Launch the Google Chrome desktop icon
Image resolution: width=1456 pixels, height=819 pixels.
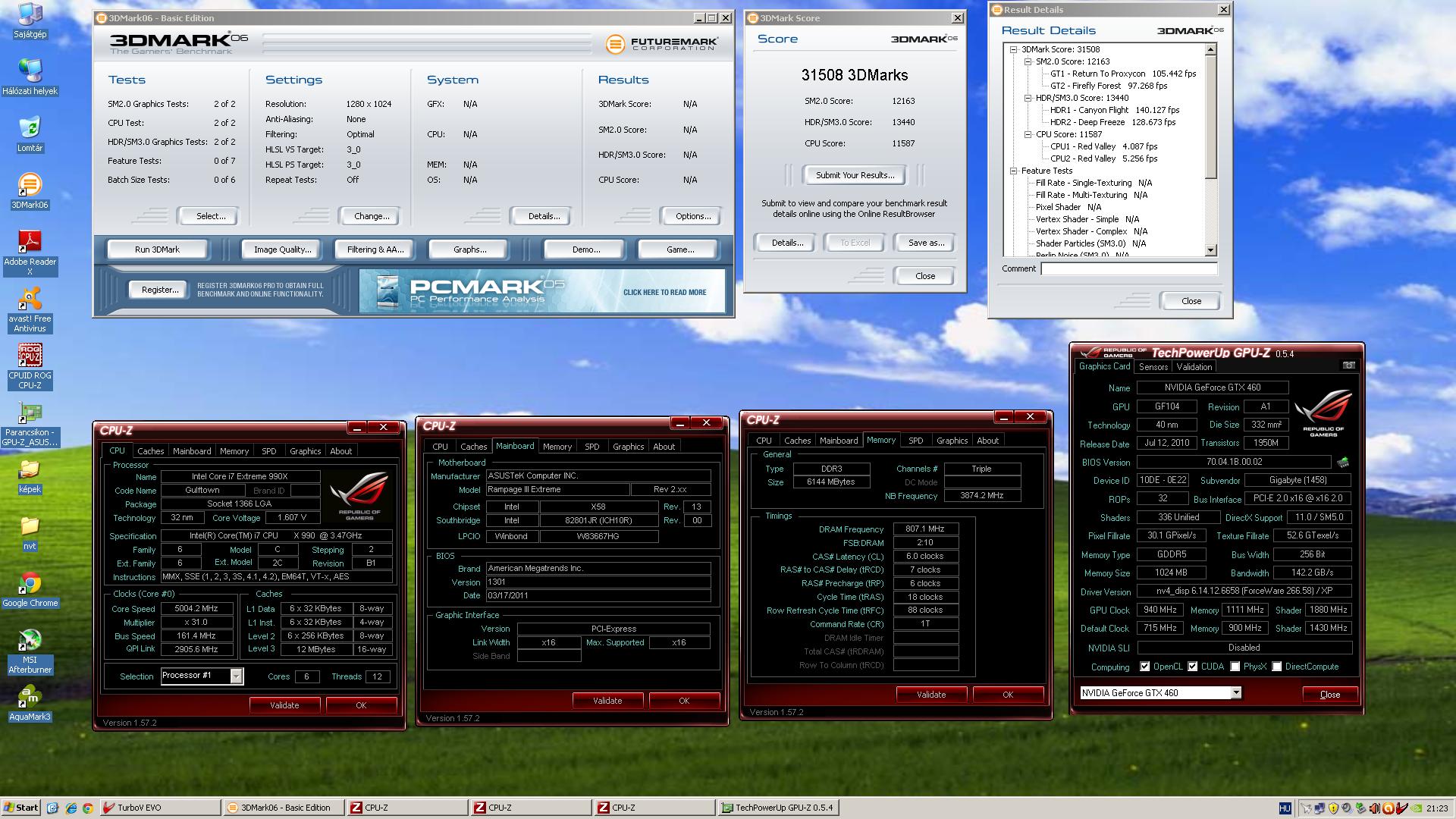(x=30, y=584)
